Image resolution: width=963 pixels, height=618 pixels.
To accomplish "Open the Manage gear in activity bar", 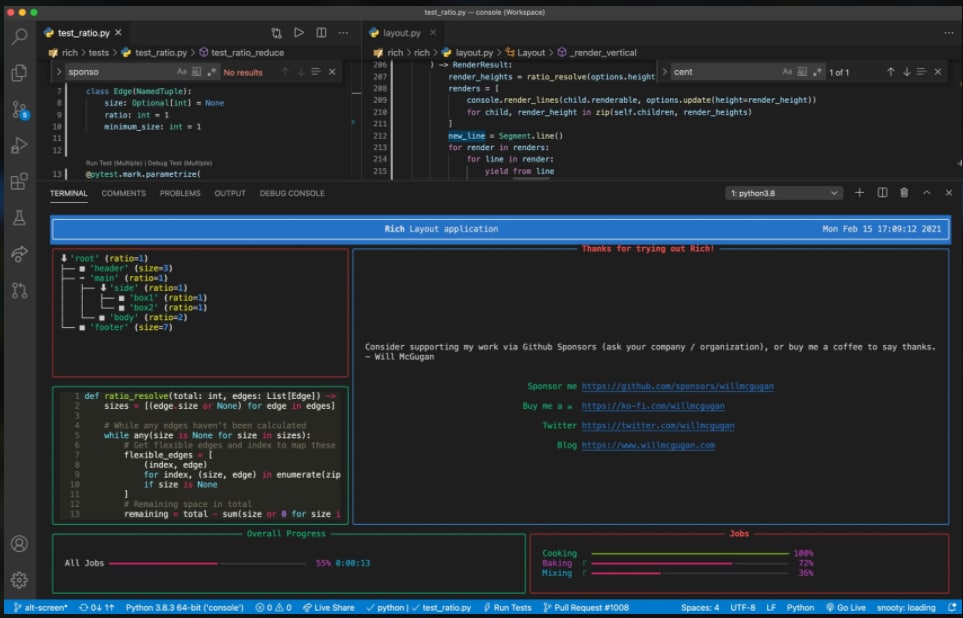I will pos(20,580).
